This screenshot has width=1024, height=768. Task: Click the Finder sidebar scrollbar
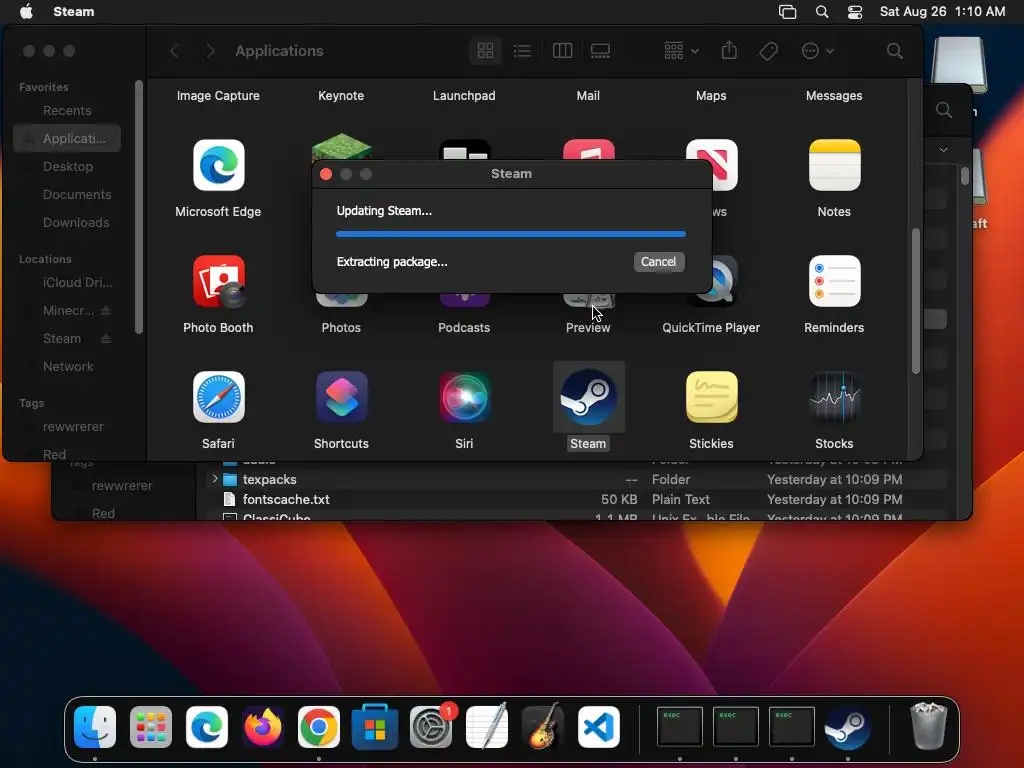click(138, 207)
